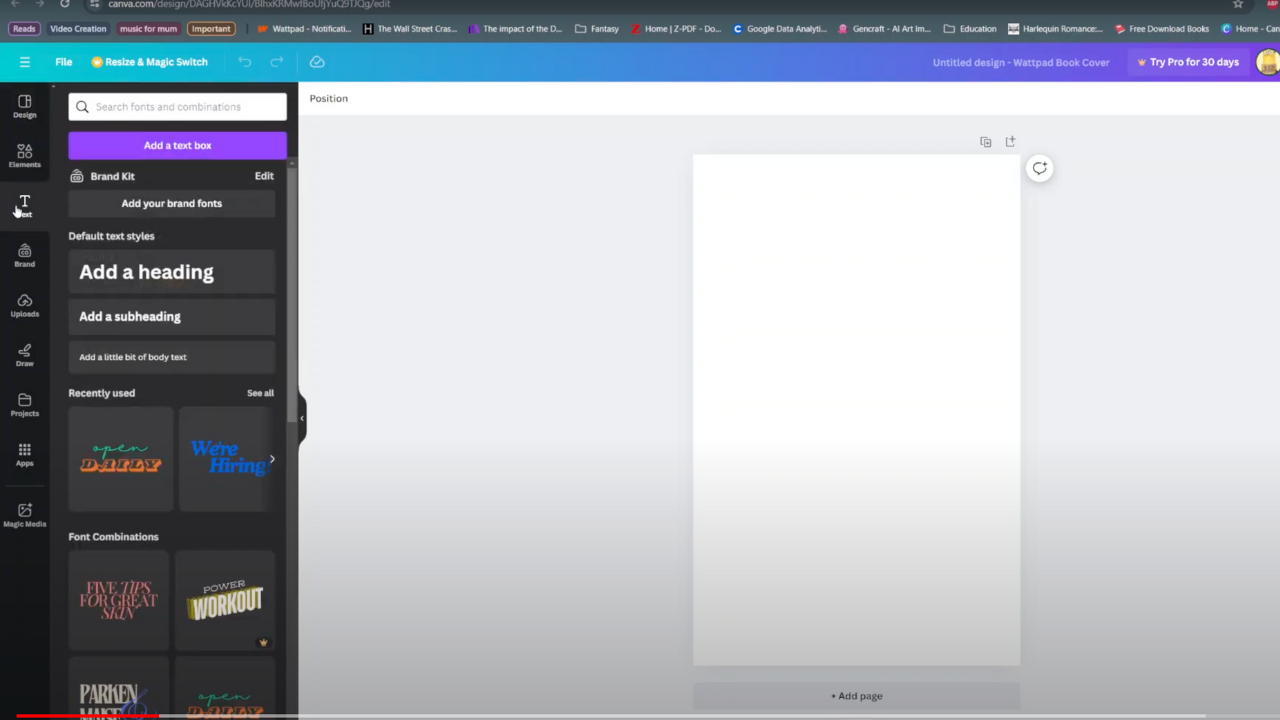1280x720 pixels.
Task: Select the open DAILY recent font thumbnail
Action: coord(121,459)
